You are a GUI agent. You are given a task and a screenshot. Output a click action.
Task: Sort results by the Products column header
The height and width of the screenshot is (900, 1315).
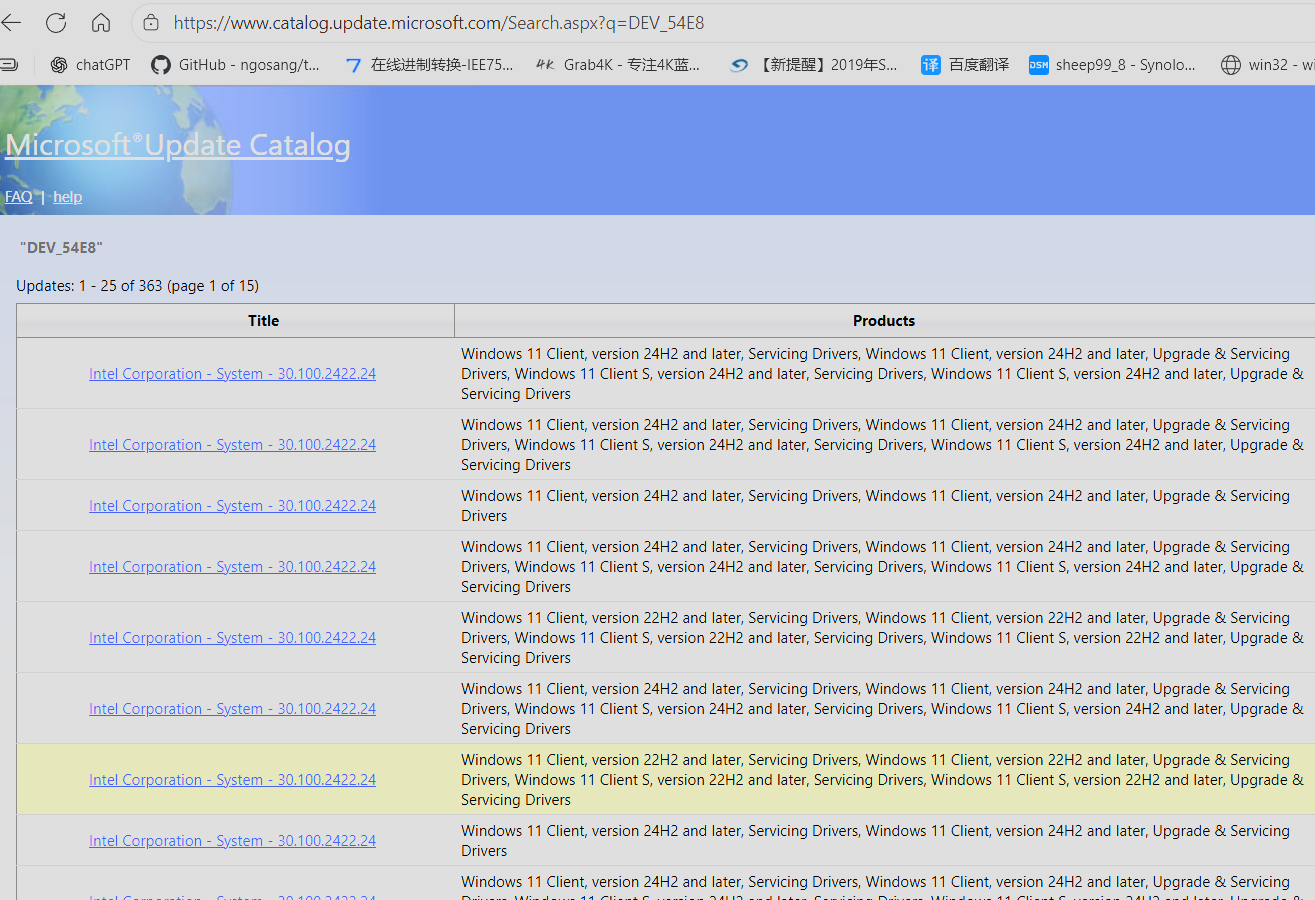tap(883, 320)
